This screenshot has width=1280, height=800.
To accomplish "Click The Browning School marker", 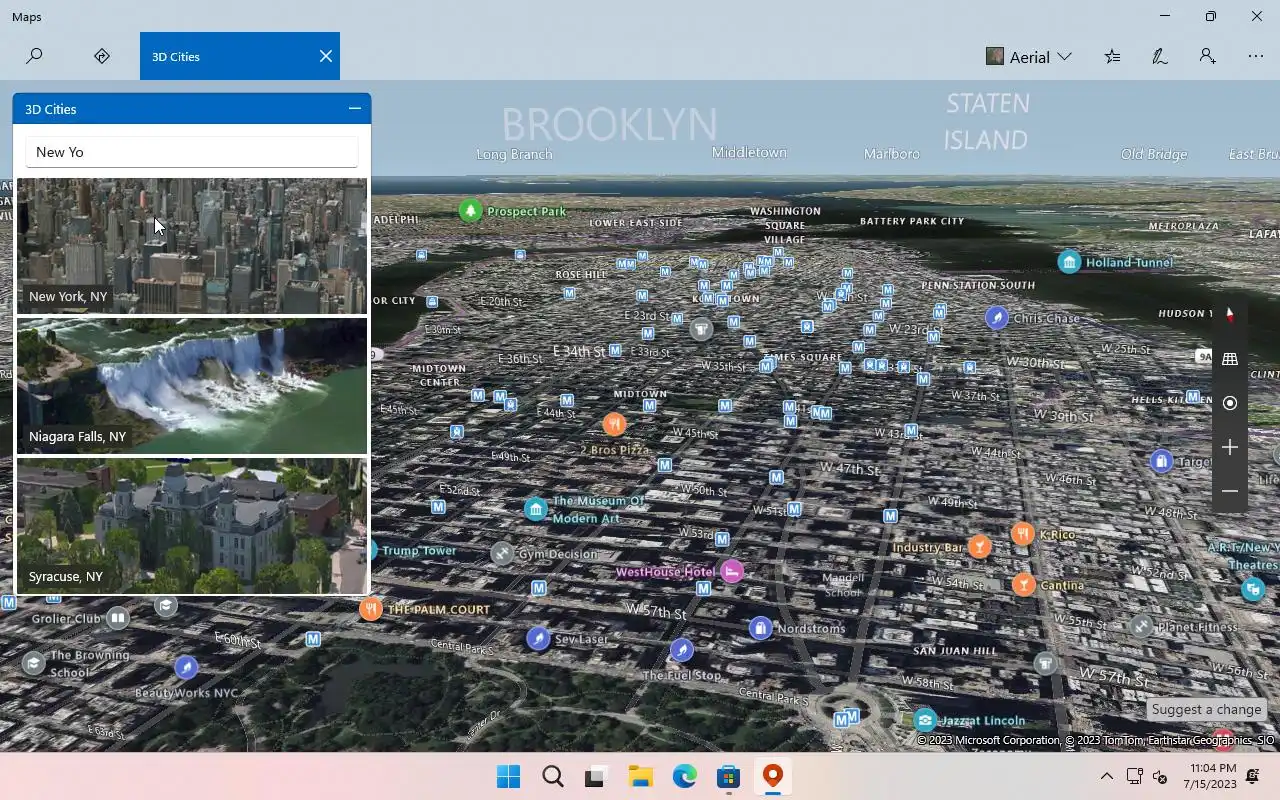I will [34, 663].
